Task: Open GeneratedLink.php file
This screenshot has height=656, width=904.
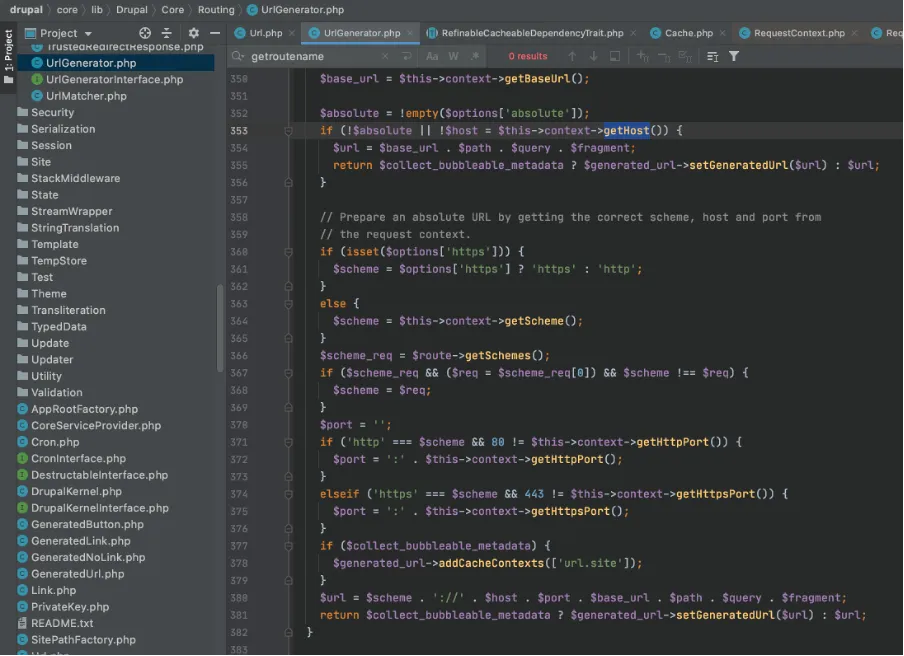Action: pyautogui.click(x=74, y=541)
